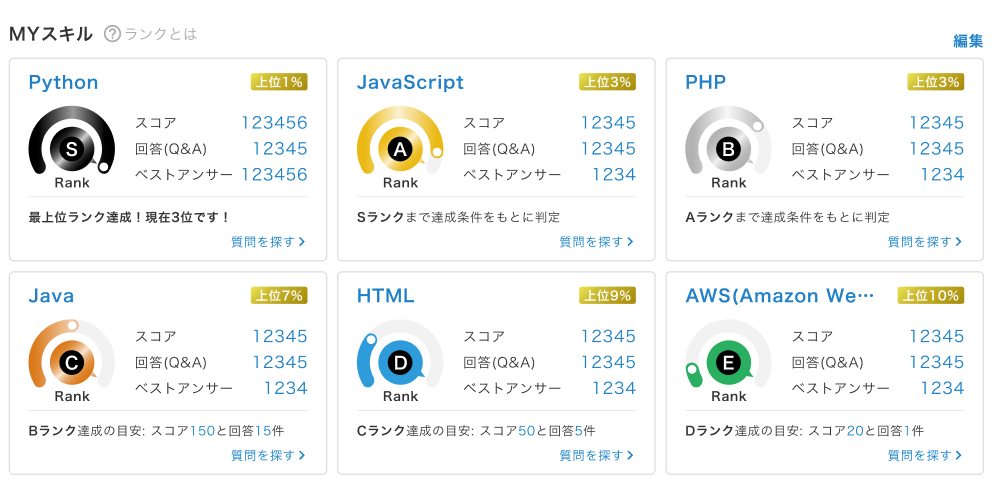1000x497 pixels.
Task: Click the ランクとは help text
Action: click(x=160, y=34)
